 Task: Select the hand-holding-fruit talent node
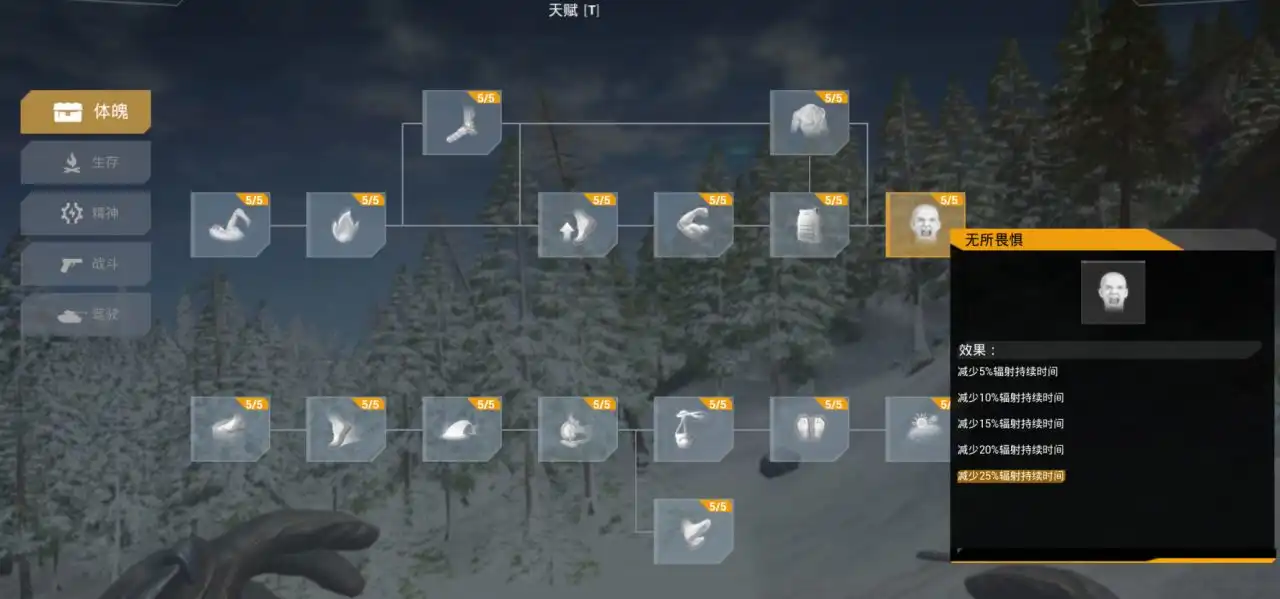pyautogui.click(x=578, y=429)
